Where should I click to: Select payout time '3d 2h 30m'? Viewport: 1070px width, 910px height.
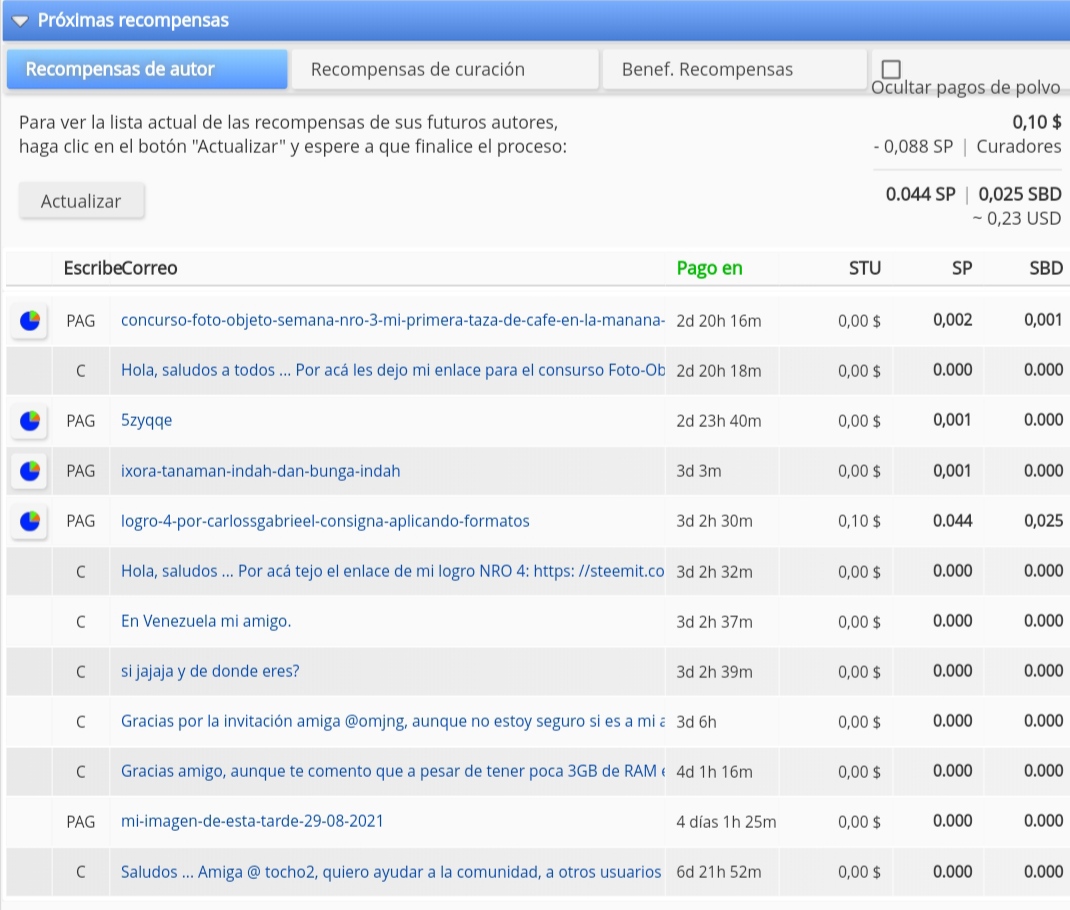coord(714,521)
